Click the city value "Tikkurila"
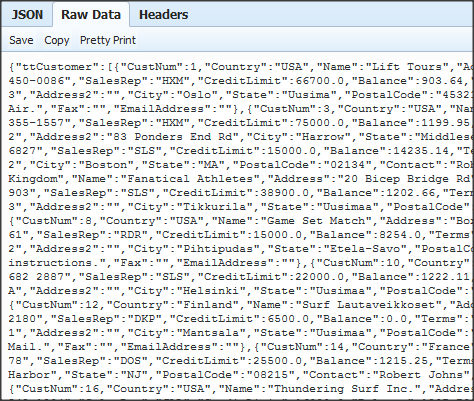Screen dimensions: 474x401 [x=215, y=207]
